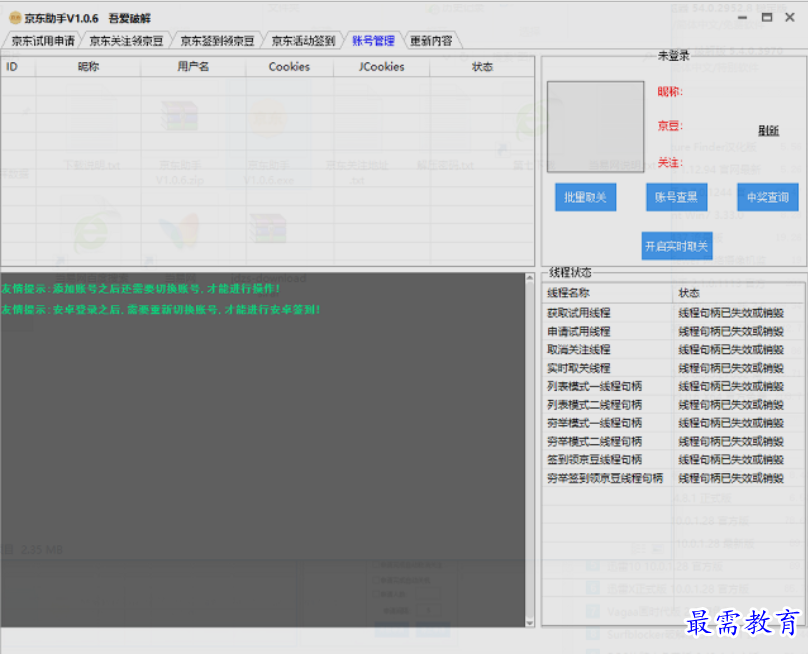Click the 账号管理 tab
The image size is (808, 654).
click(374, 41)
